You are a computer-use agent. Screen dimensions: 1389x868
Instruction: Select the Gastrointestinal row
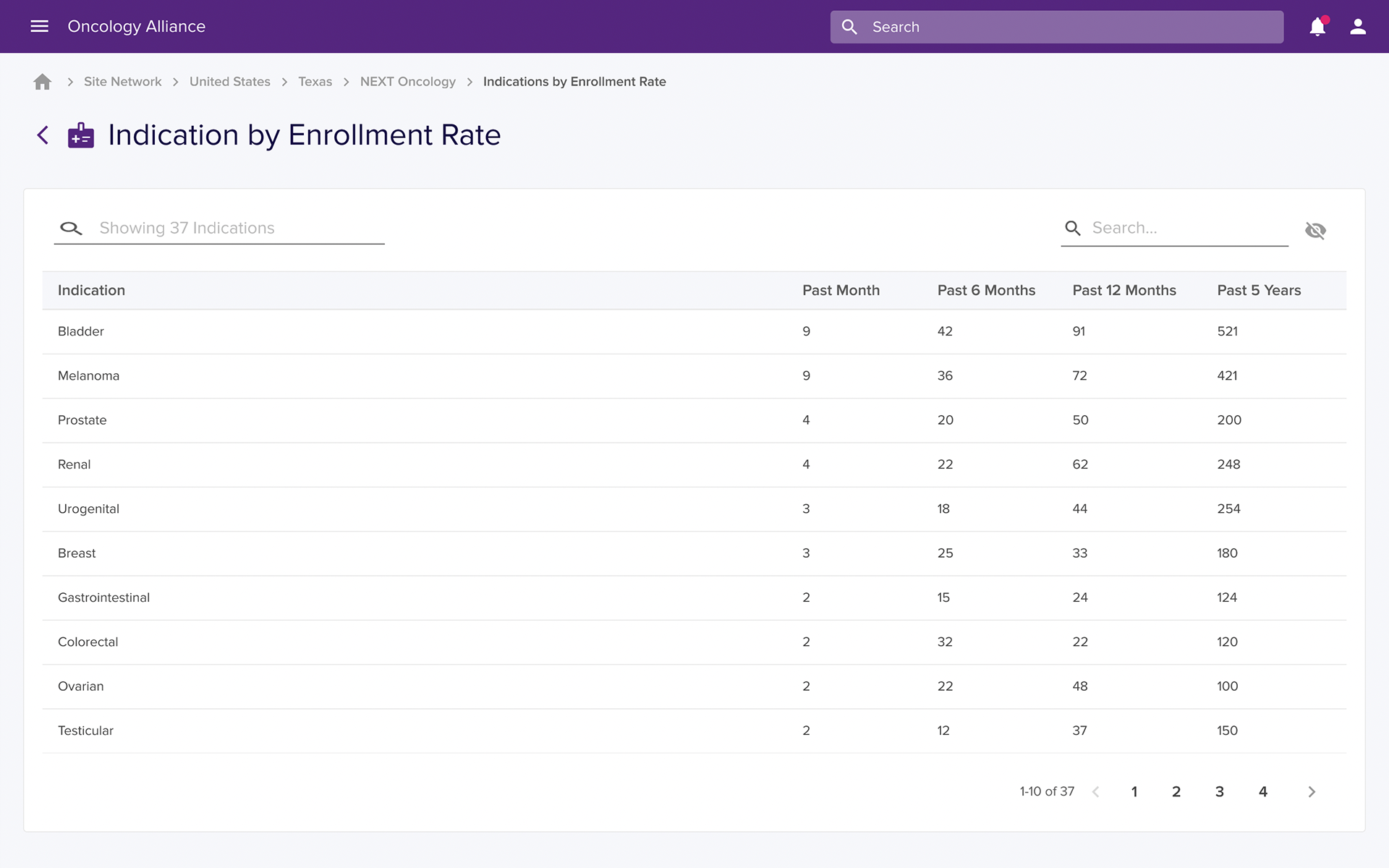pos(694,597)
